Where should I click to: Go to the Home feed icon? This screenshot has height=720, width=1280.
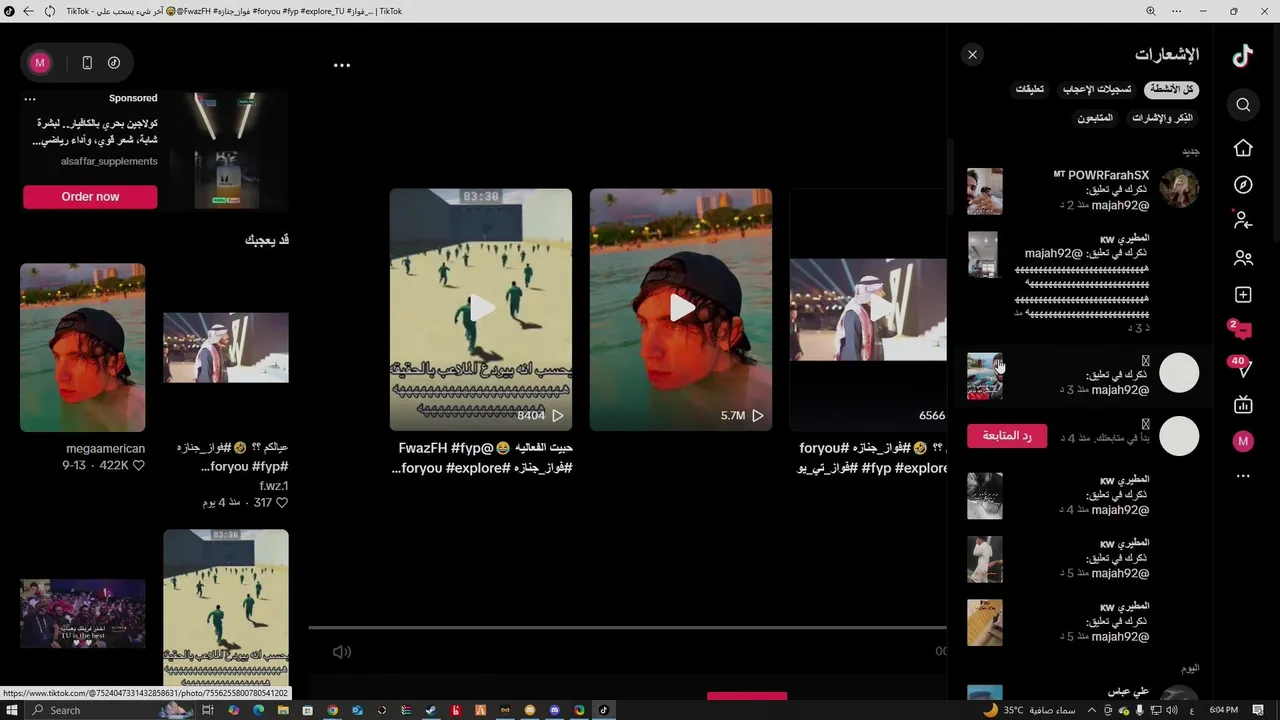pos(1243,148)
